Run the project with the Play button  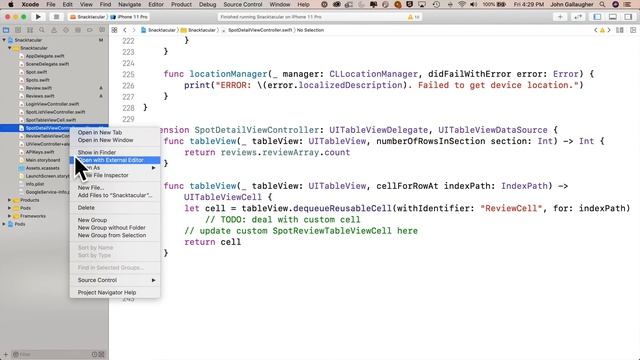38,17
